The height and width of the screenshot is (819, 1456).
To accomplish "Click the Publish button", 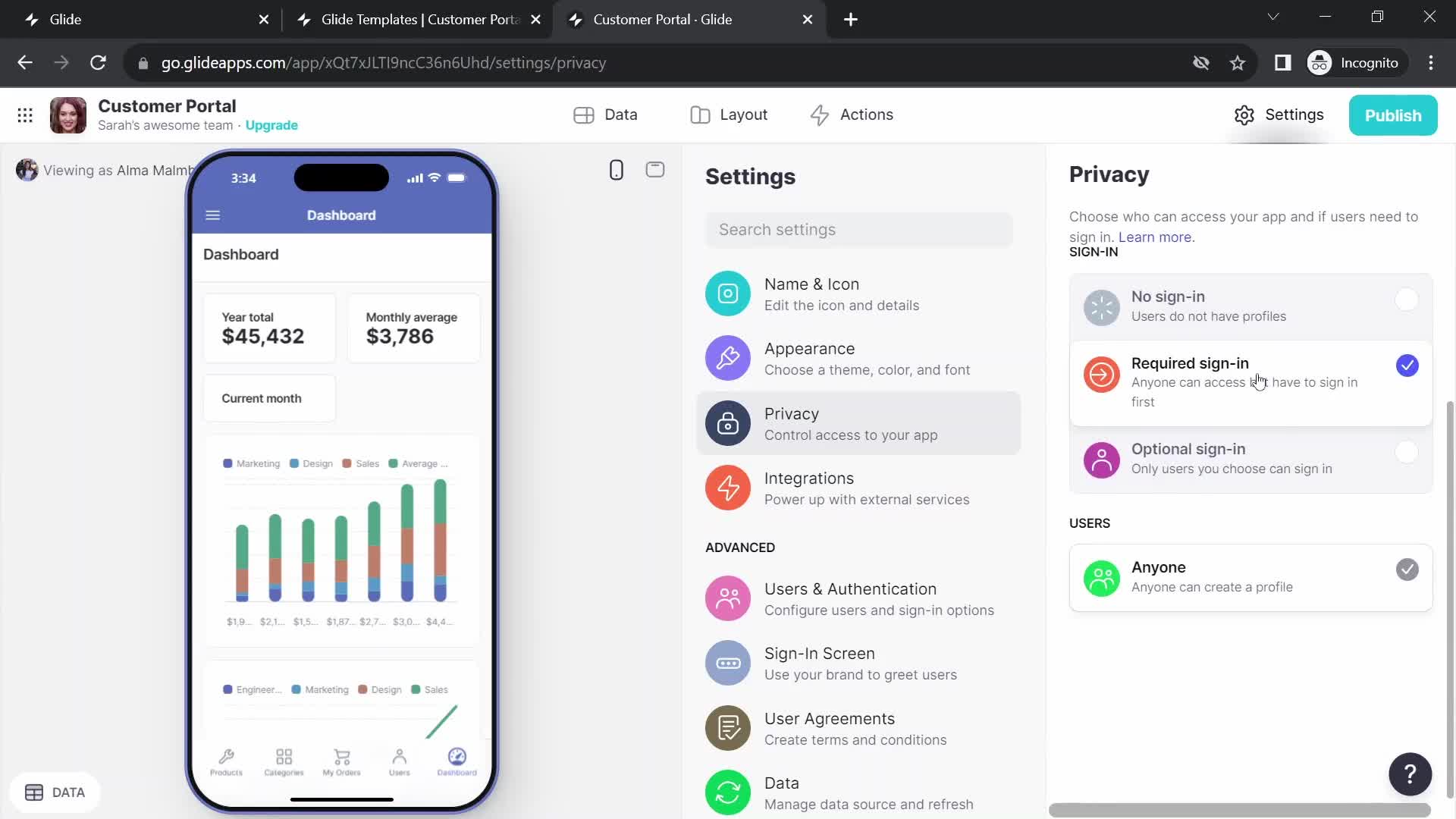I will pyautogui.click(x=1393, y=114).
